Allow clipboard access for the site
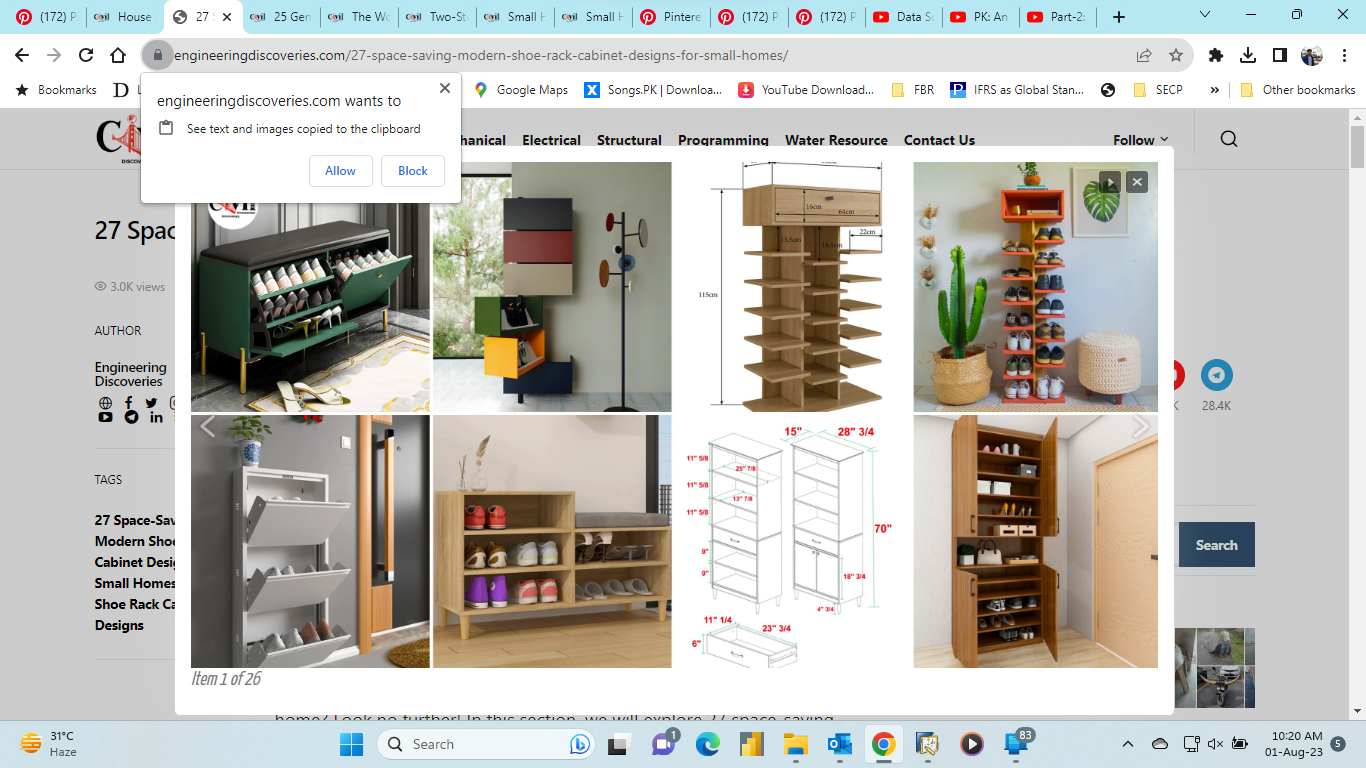This screenshot has height=768, width=1366. click(340, 171)
